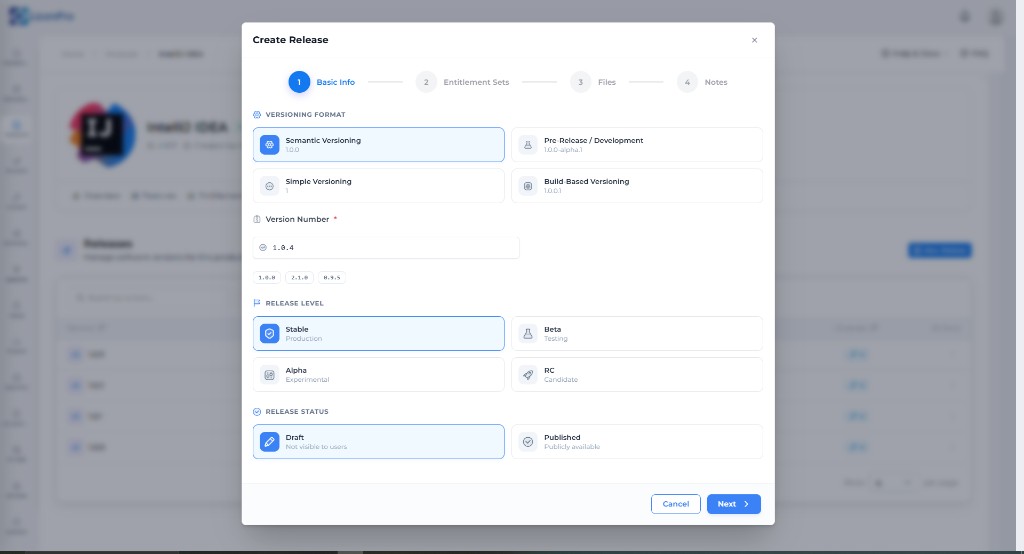Click the validation check icon in version field
The image size is (1024, 554).
263,248
